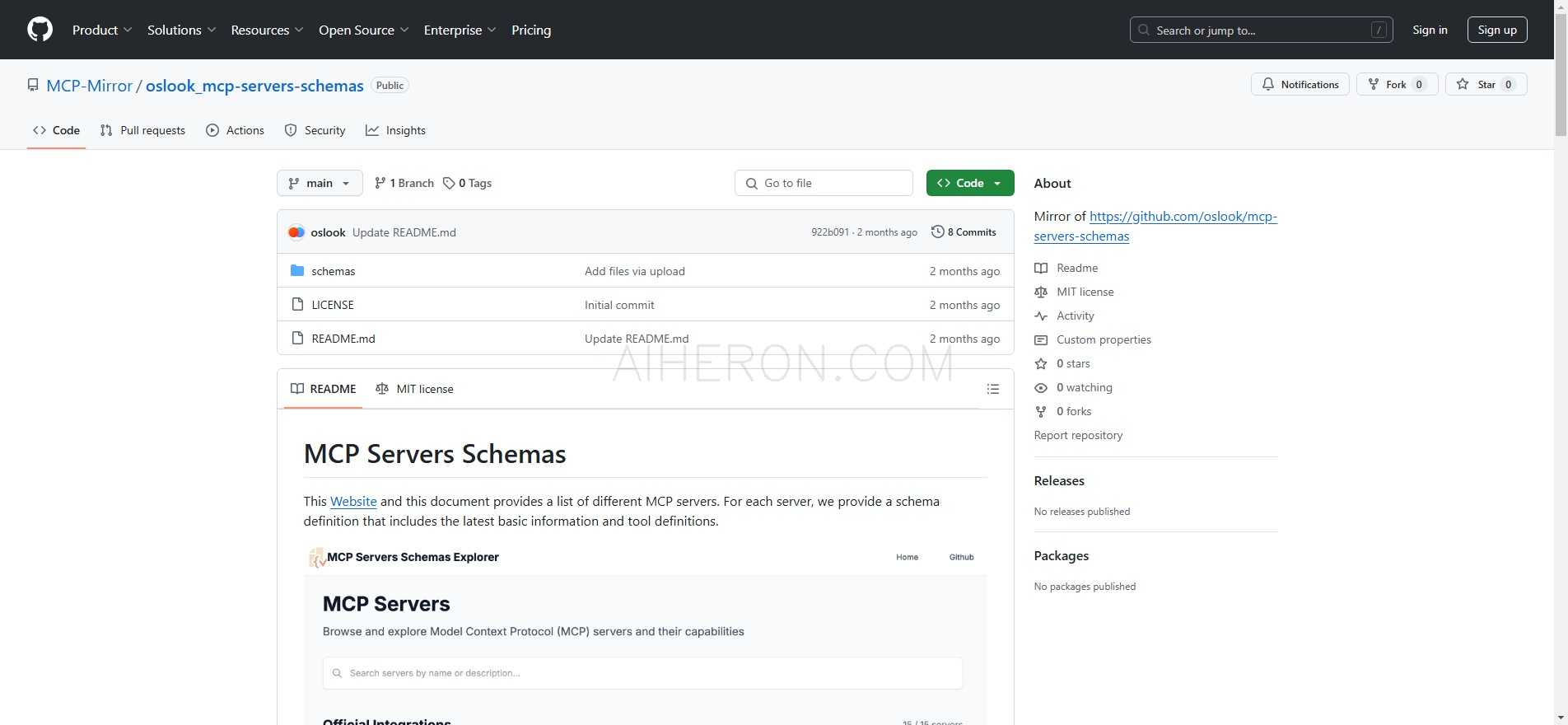Open the mirrored oslook repository URL
1568x725 pixels.
[x=1155, y=226]
